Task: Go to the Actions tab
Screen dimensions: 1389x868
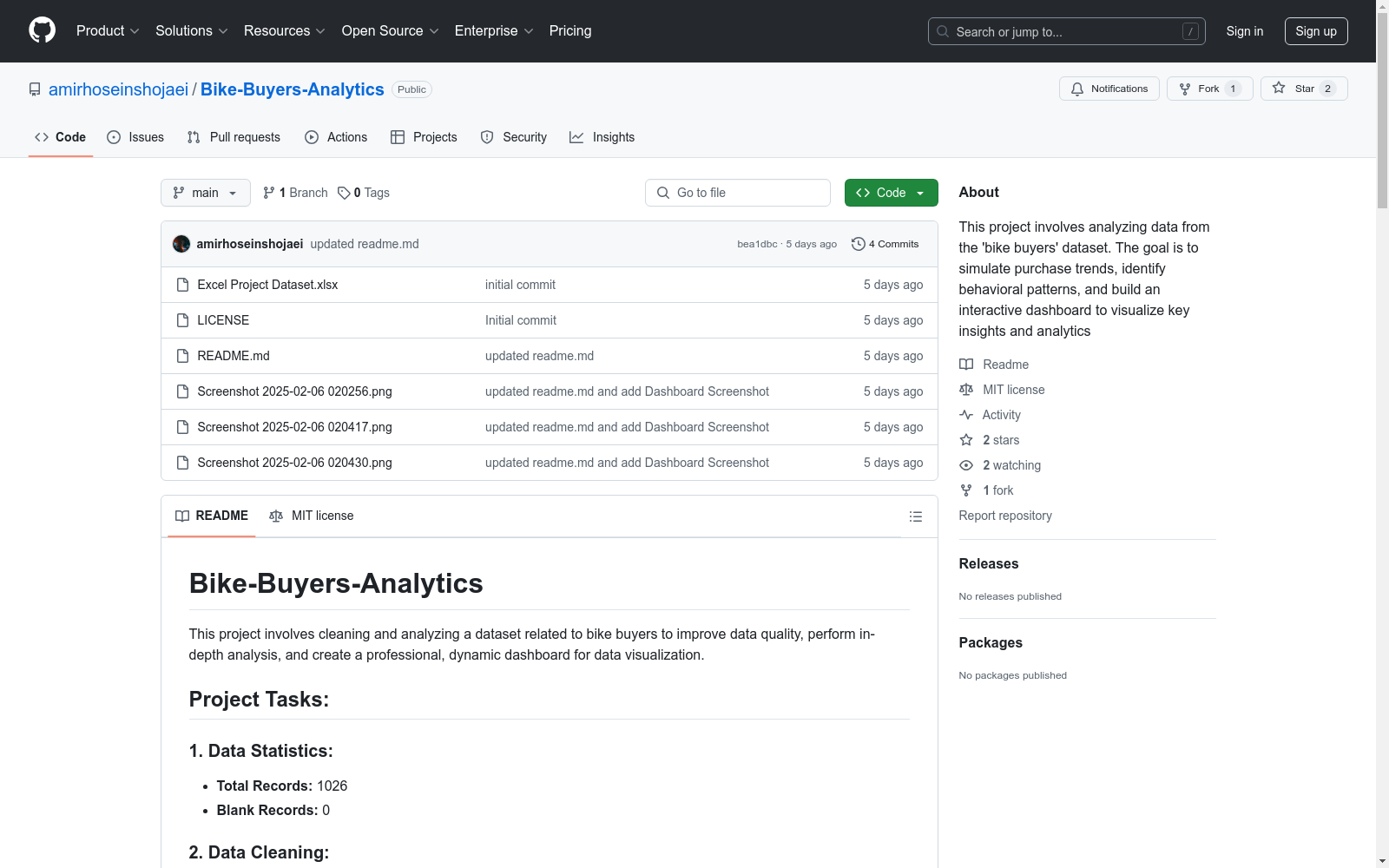Action: coord(336,137)
